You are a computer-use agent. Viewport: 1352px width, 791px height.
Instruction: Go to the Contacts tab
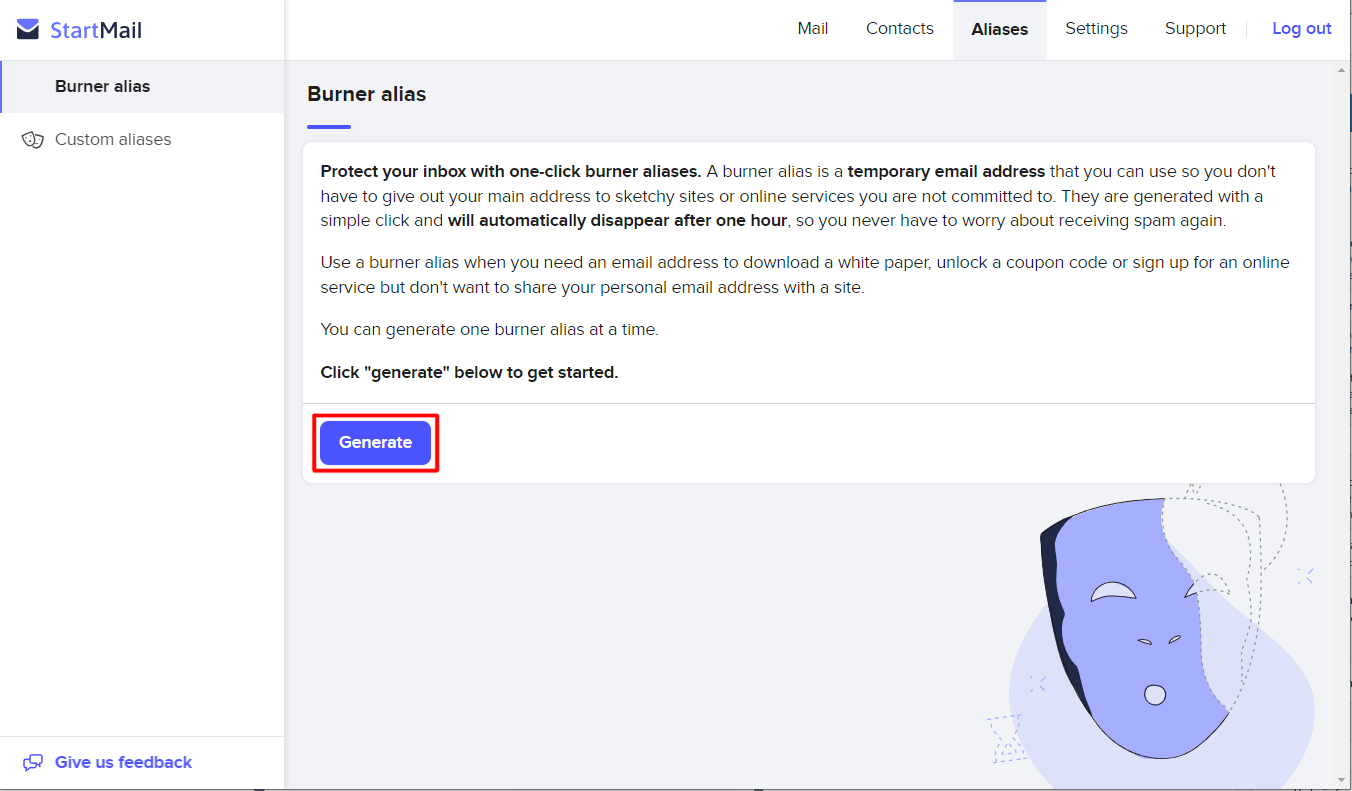click(x=899, y=29)
